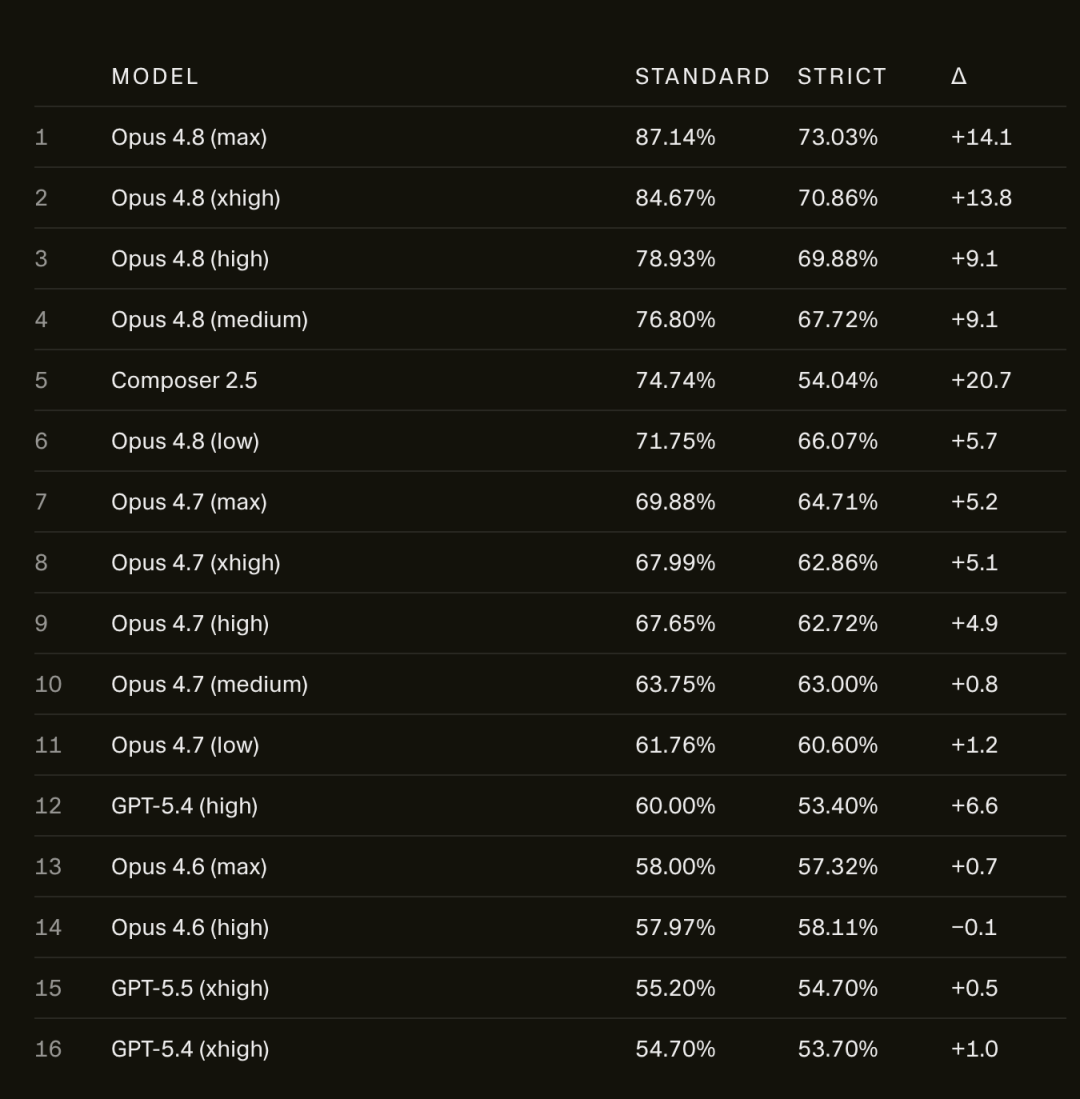Sort by the STRICT column header
This screenshot has width=1080, height=1099.
tap(842, 76)
